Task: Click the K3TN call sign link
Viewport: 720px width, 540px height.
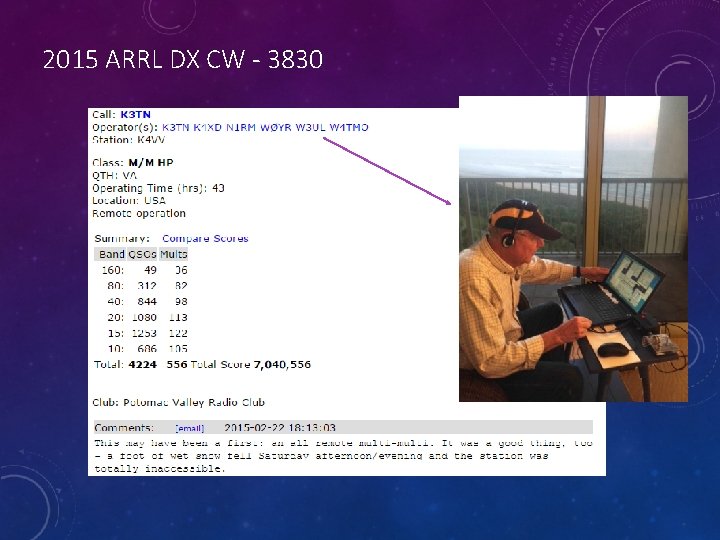Action: point(135,115)
